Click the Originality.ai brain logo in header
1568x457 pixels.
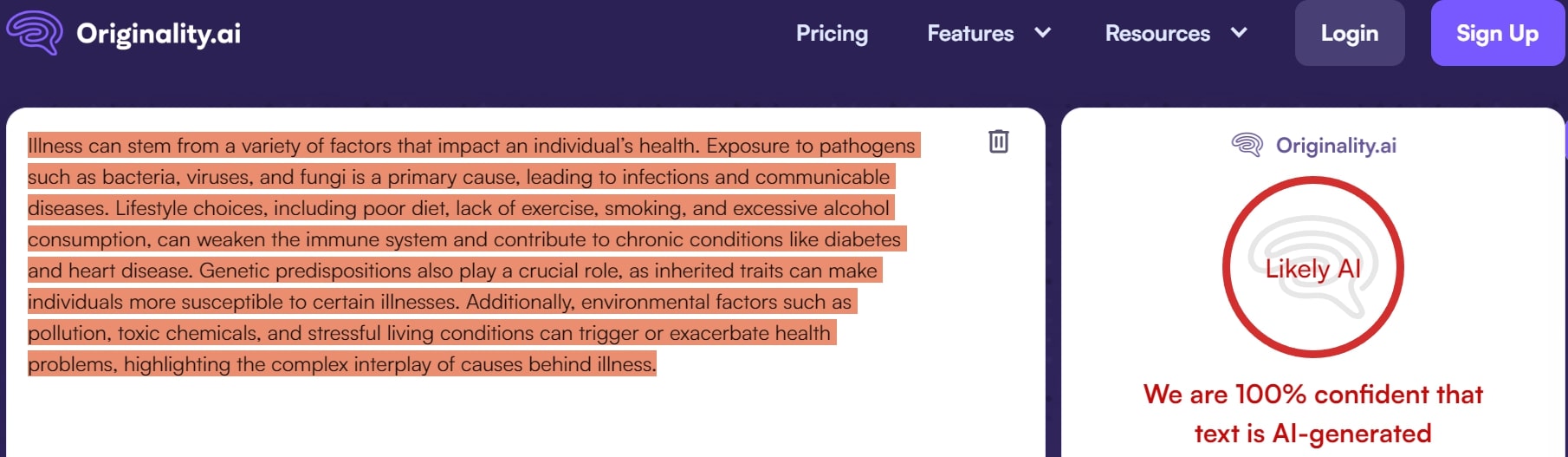pyautogui.click(x=35, y=33)
